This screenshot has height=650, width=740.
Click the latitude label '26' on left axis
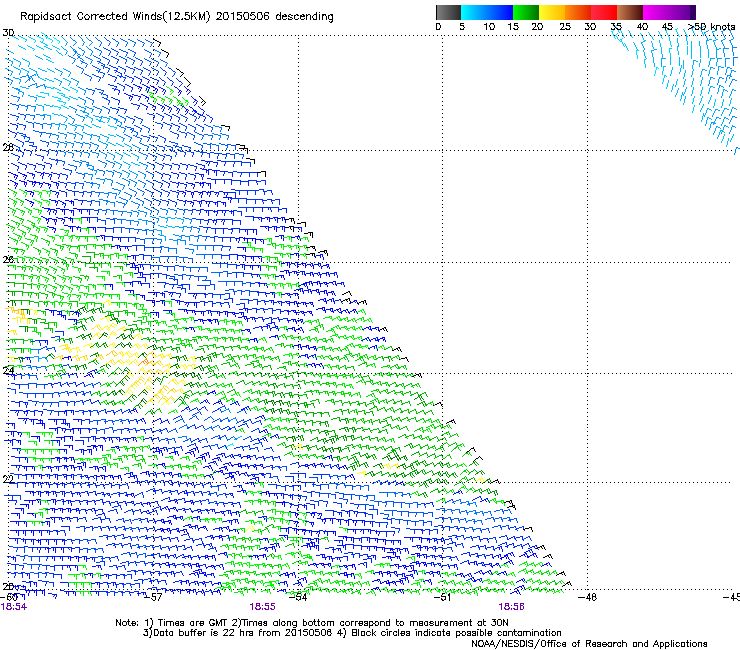click(8, 260)
